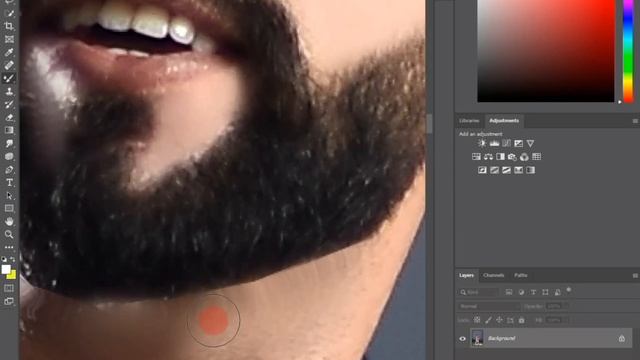The height and width of the screenshot is (360, 640).
Task: Add a Posterize adjustment
Action: click(494, 170)
